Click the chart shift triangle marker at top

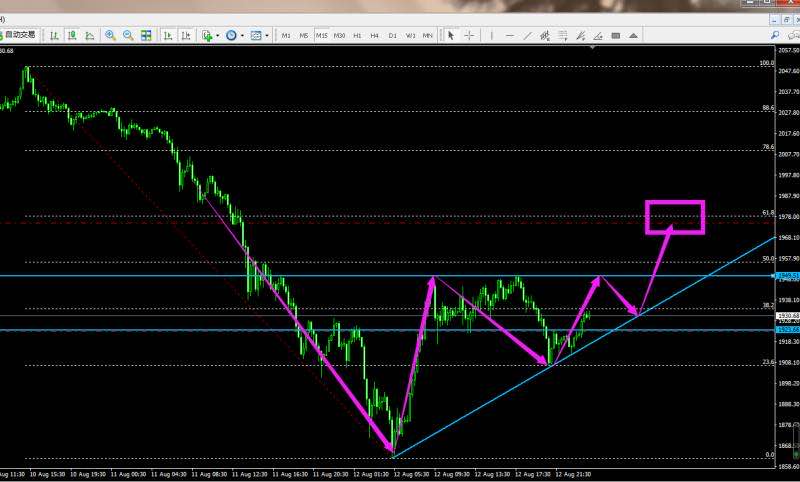tap(592, 47)
